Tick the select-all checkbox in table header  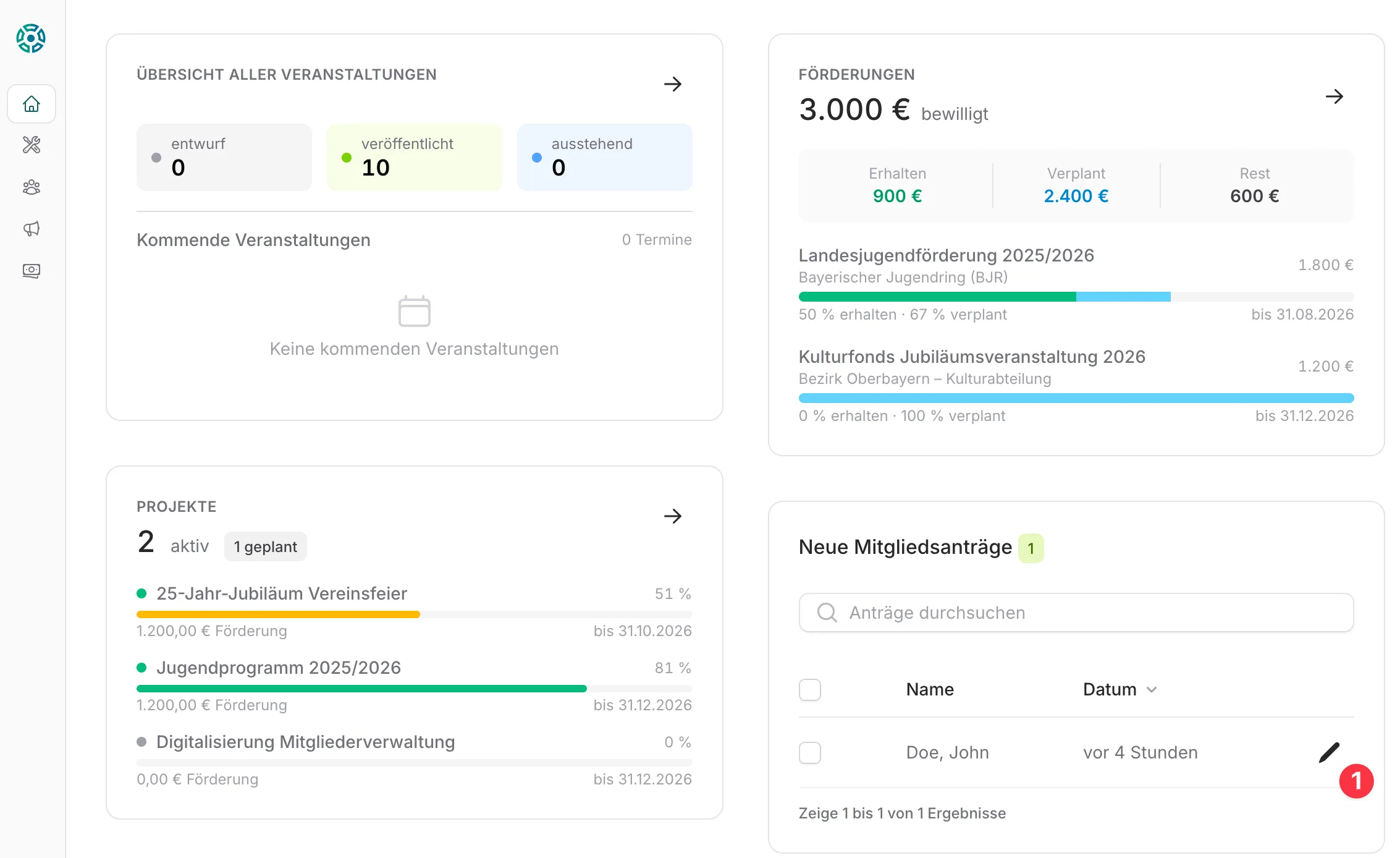click(x=809, y=689)
